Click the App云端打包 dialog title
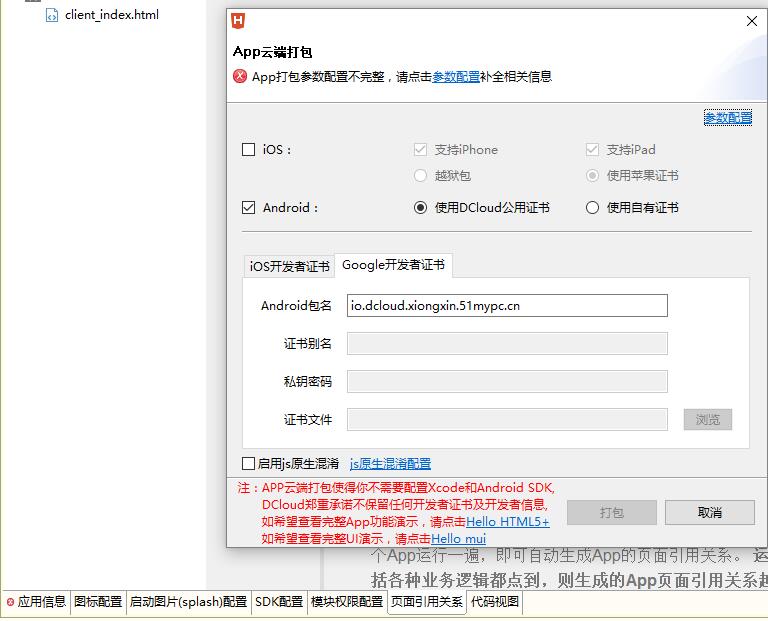Image resolution: width=768 pixels, height=621 pixels. 272,52
